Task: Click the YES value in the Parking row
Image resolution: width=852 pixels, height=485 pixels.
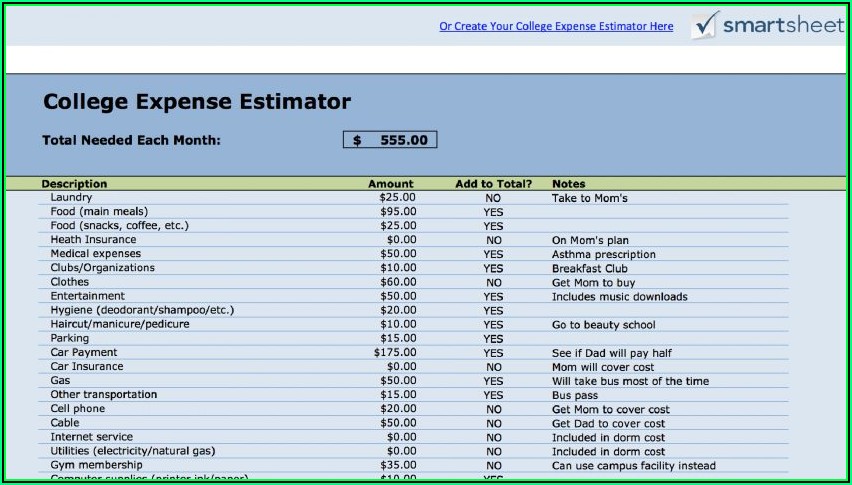Action: 493,339
